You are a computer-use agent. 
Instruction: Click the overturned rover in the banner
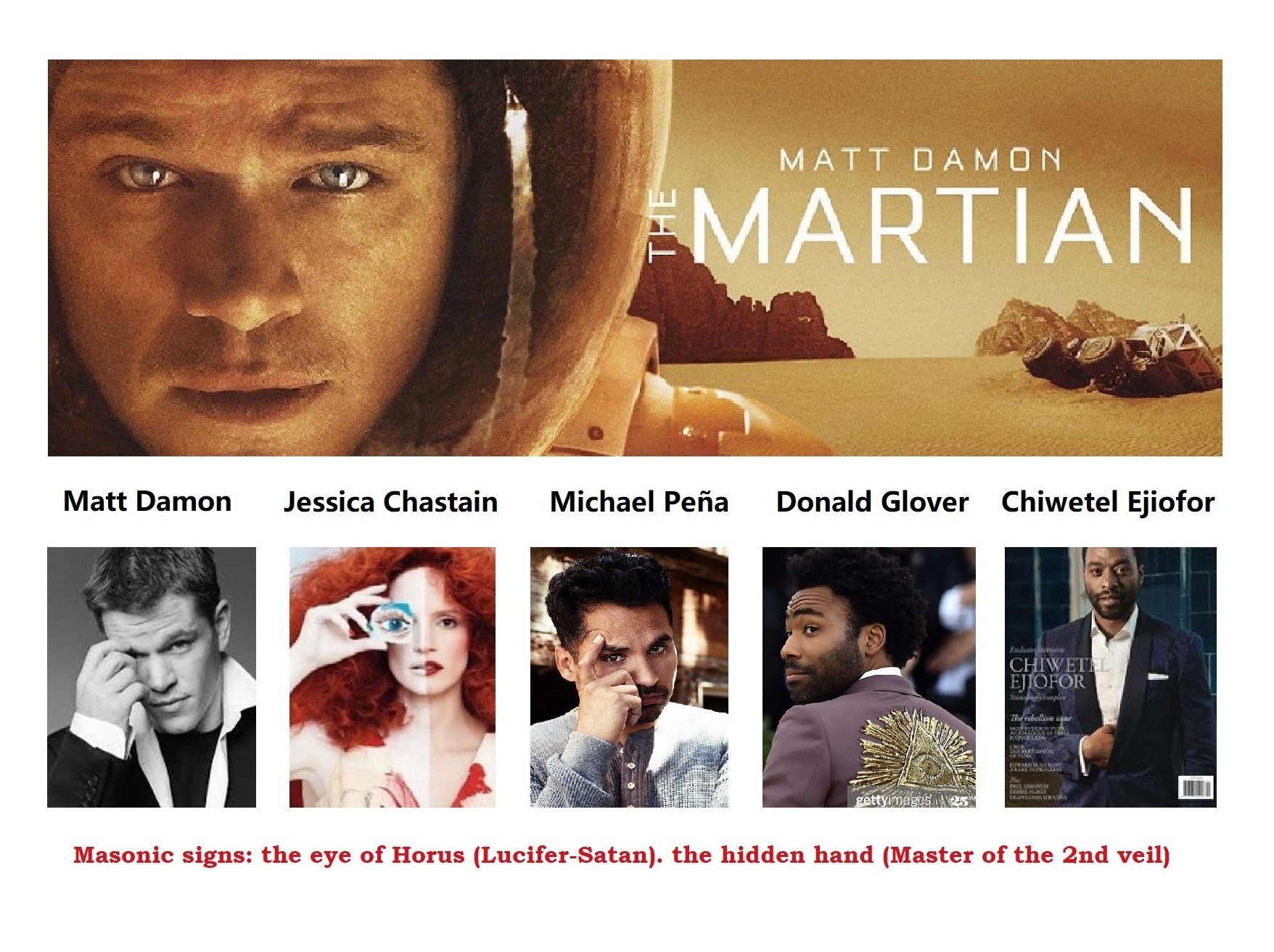[1121, 359]
